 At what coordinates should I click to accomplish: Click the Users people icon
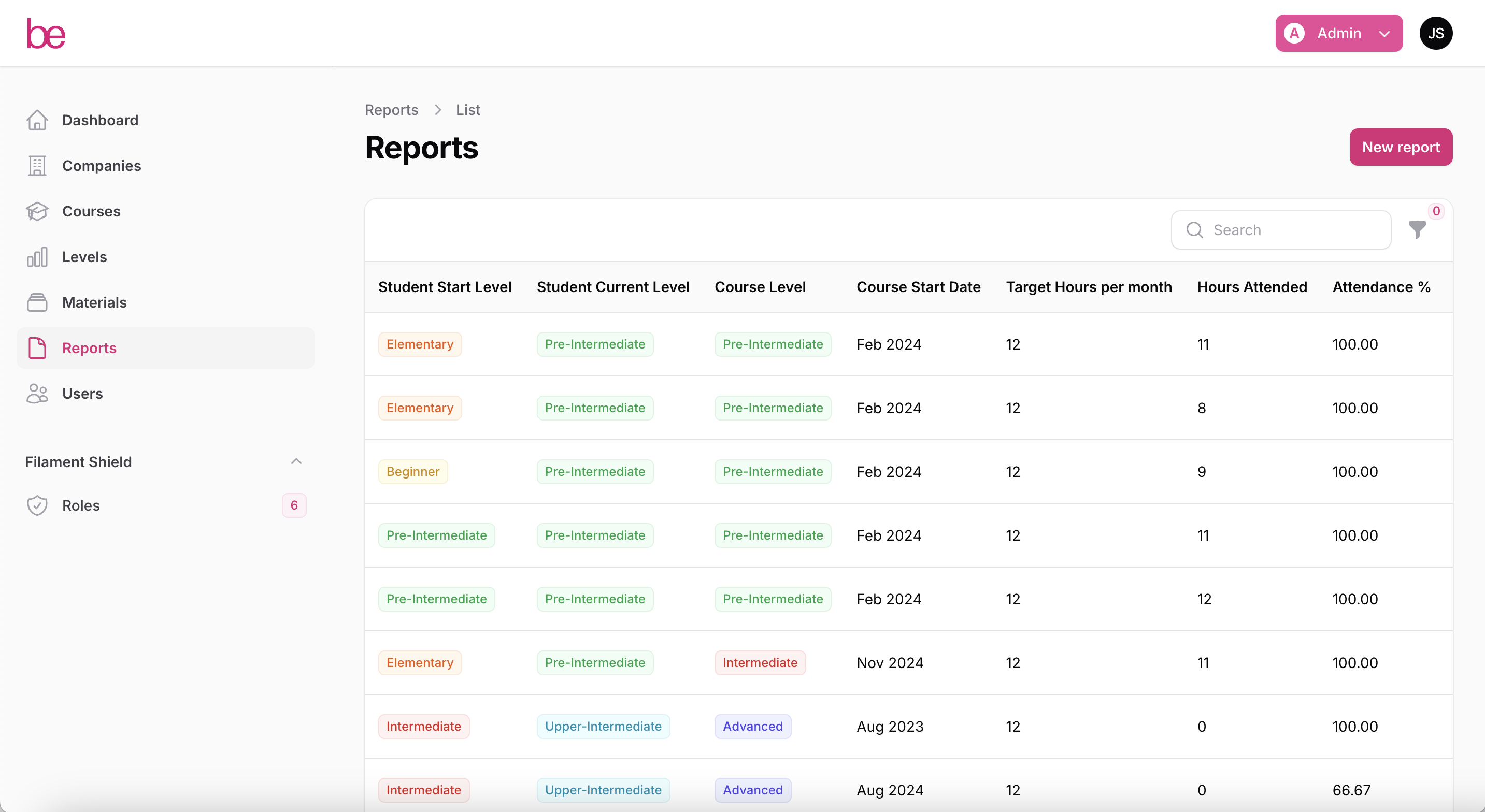[x=37, y=393]
